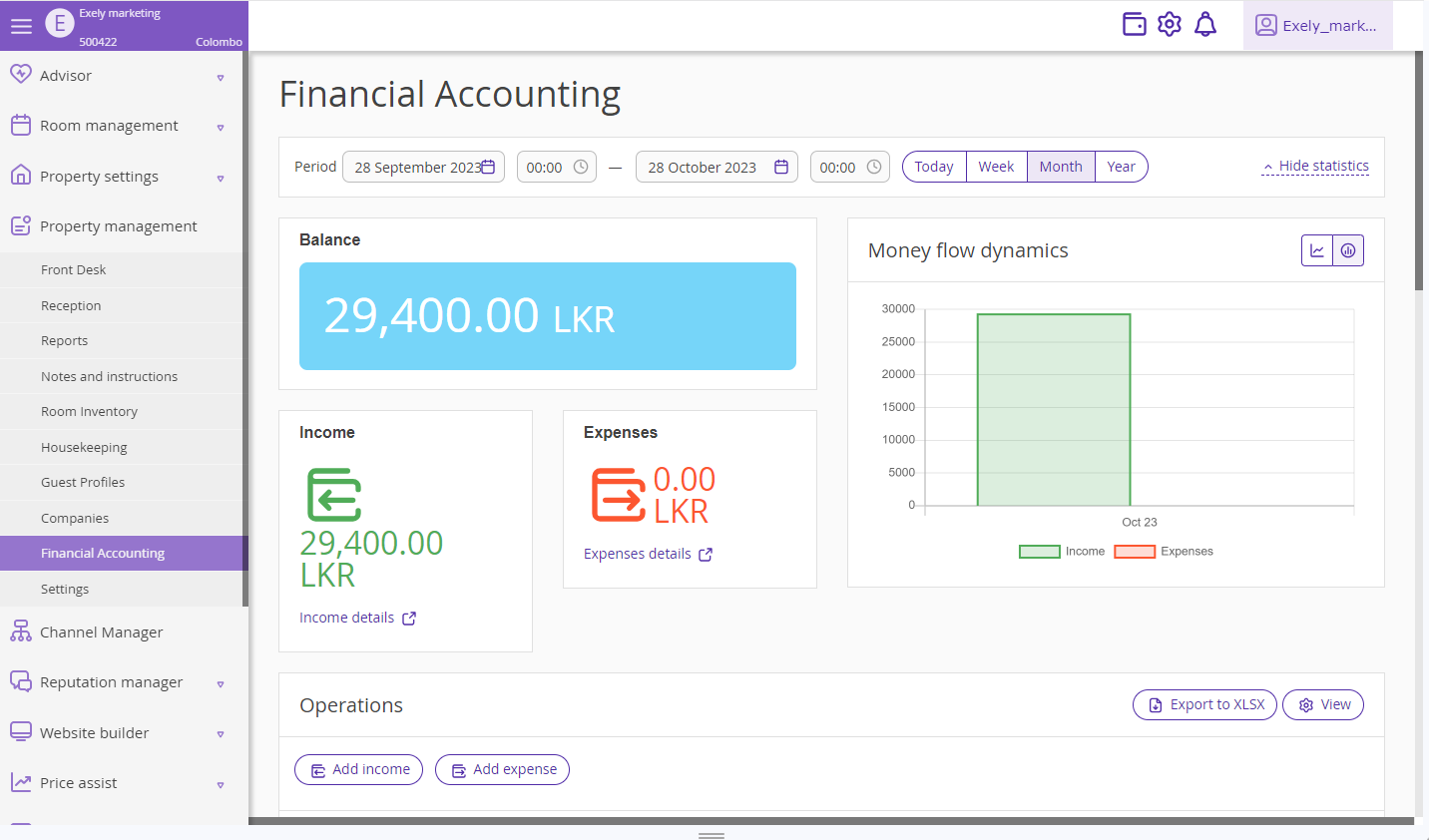Click the Add income button
1429x840 pixels.
tap(359, 770)
